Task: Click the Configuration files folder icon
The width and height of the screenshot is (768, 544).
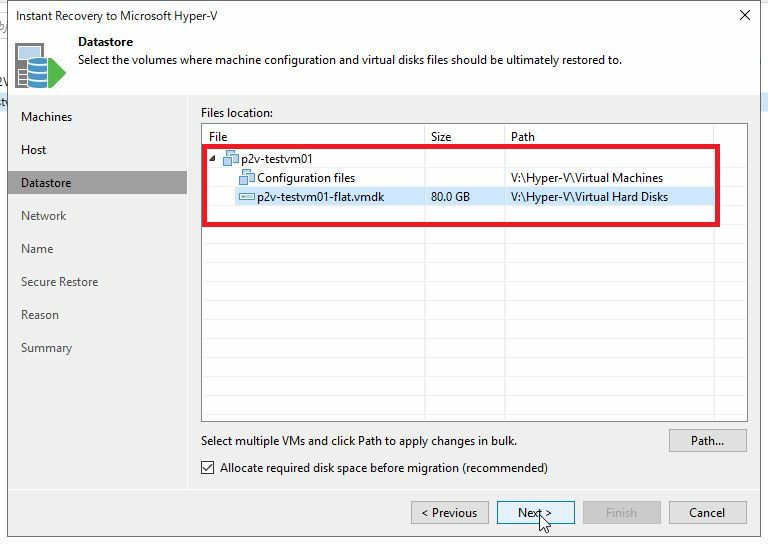Action: (x=247, y=178)
